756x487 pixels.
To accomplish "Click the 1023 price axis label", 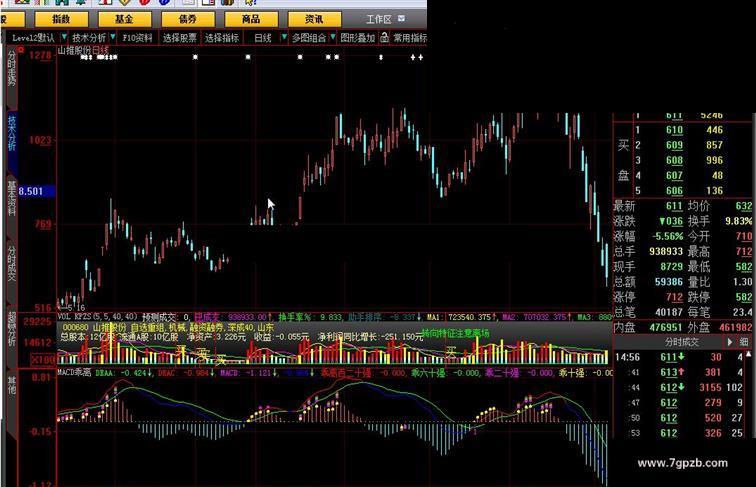I will (x=40, y=140).
